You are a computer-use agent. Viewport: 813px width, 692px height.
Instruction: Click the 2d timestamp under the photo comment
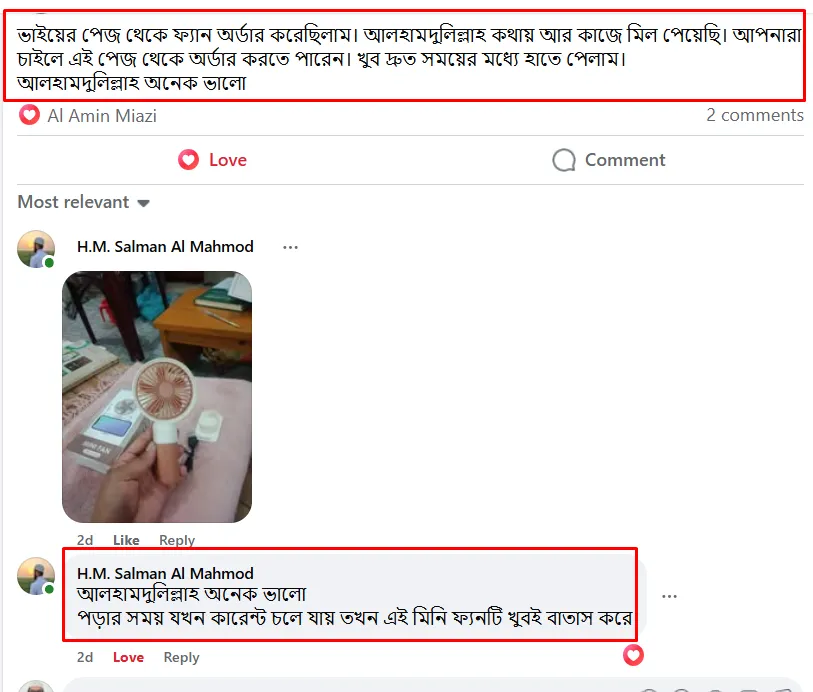pos(85,540)
